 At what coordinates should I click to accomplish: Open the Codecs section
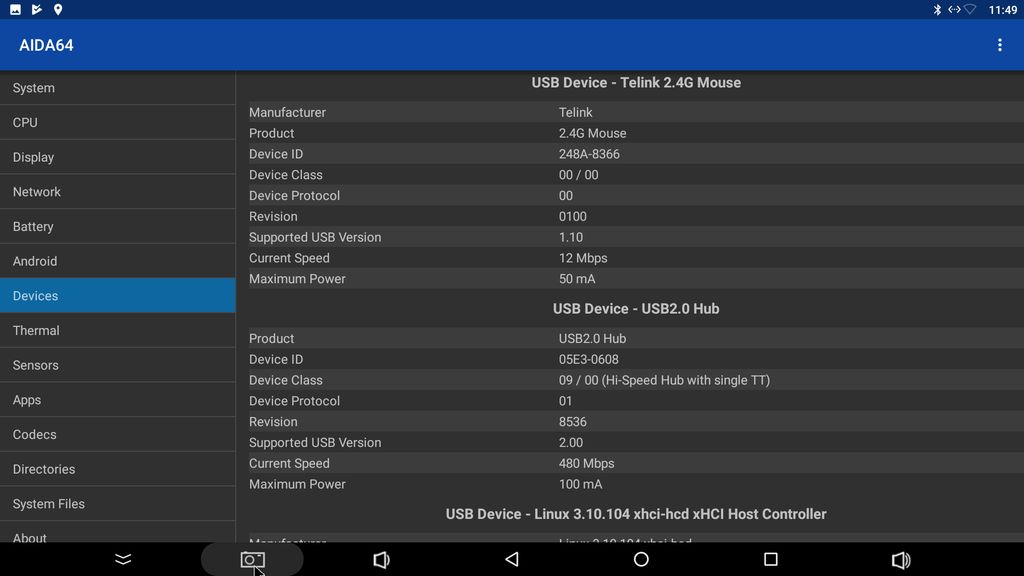[x=117, y=434]
